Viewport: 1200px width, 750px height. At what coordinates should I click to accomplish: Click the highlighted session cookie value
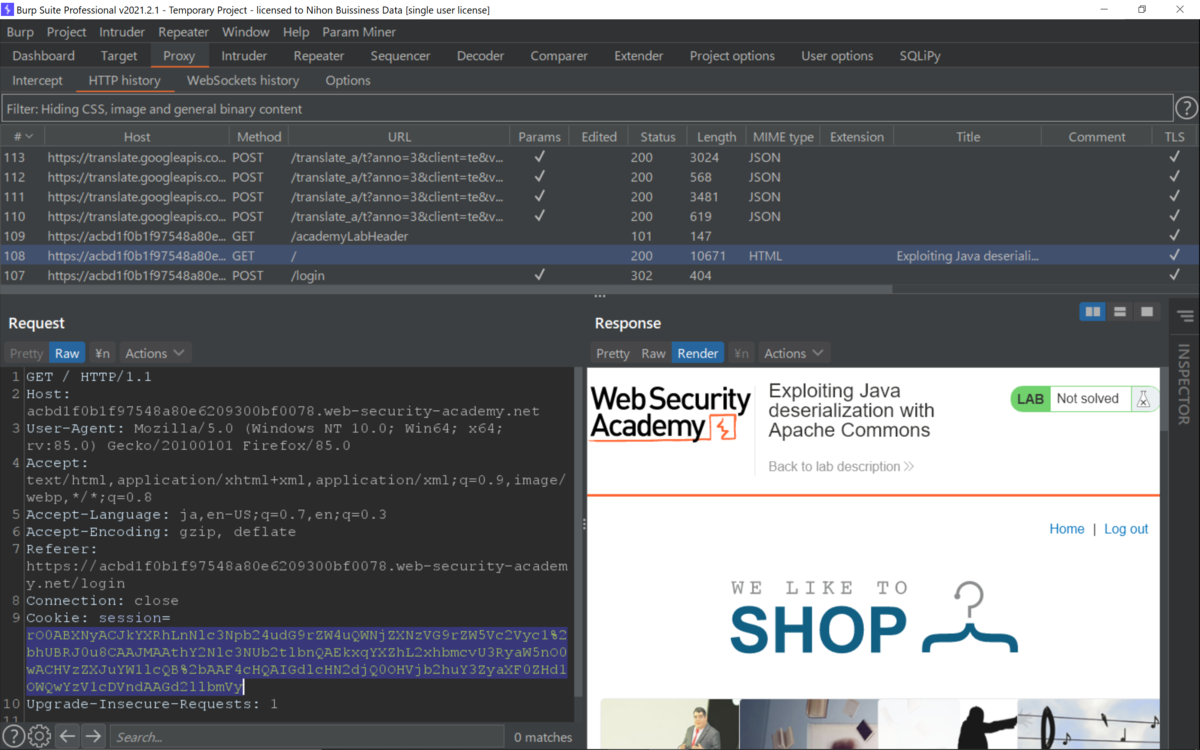[x=296, y=661]
